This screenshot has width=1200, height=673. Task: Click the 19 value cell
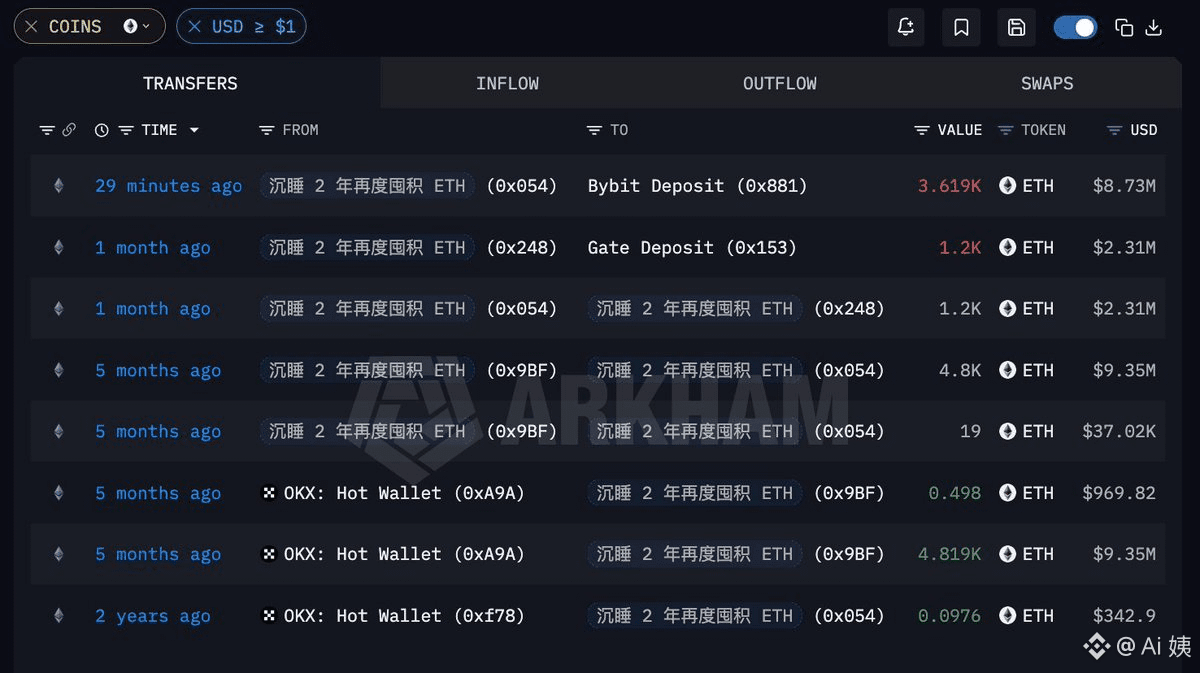pos(970,432)
